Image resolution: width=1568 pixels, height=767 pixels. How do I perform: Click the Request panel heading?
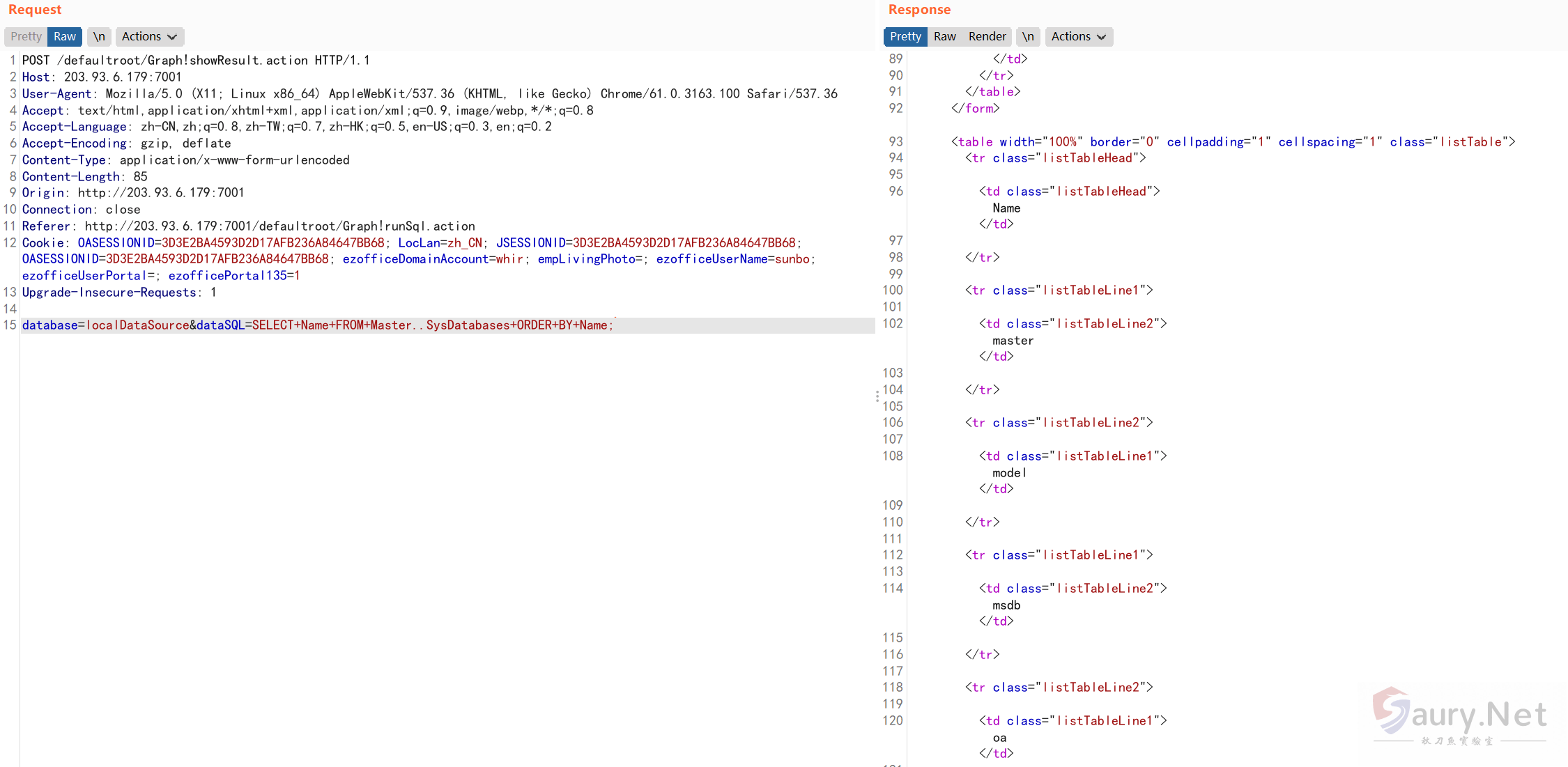click(35, 10)
